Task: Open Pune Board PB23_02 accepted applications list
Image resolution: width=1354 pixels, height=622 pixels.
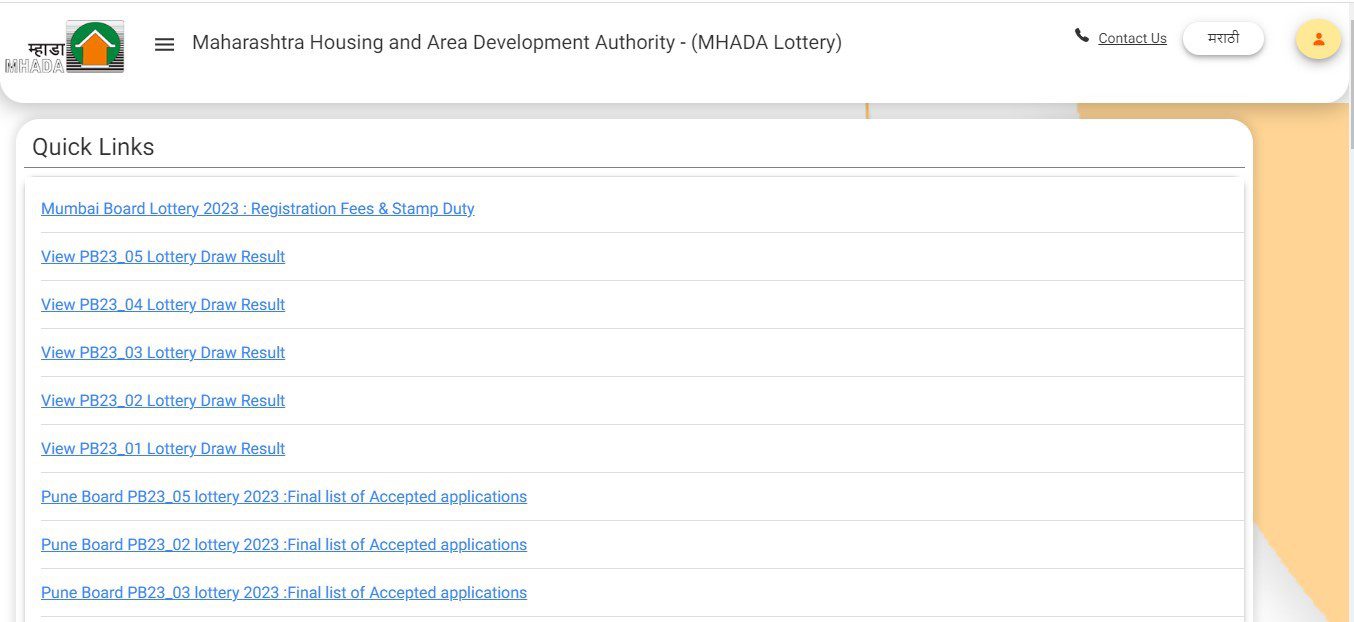Action: [284, 544]
